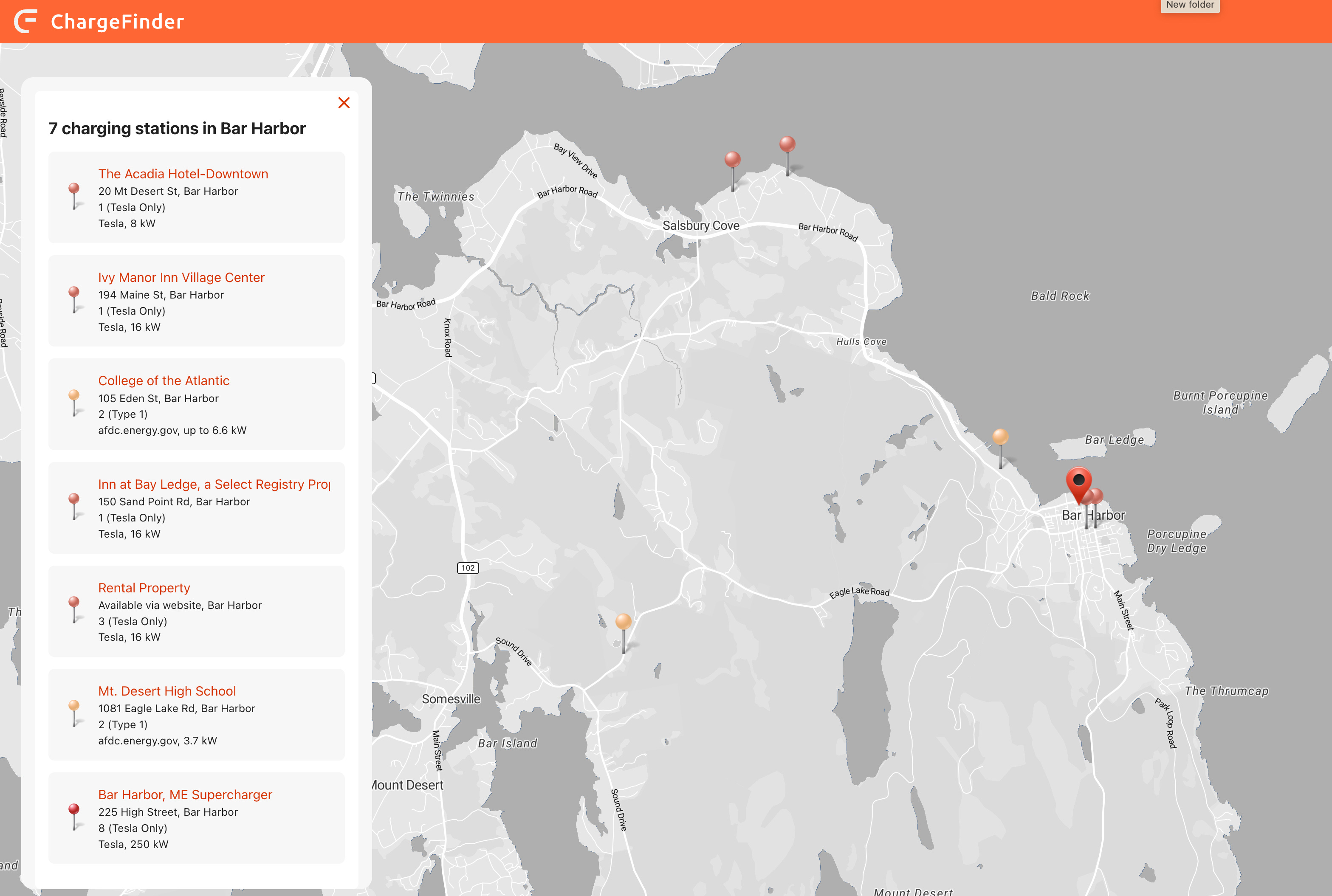
Task: Click the '225 High Street, Bar Harbor' address
Action: [x=168, y=811]
